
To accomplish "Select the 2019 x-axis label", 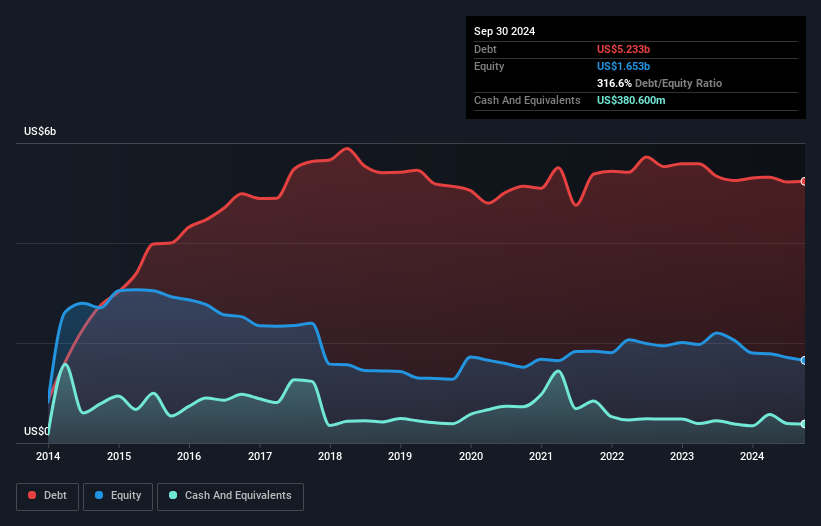I will (x=400, y=456).
